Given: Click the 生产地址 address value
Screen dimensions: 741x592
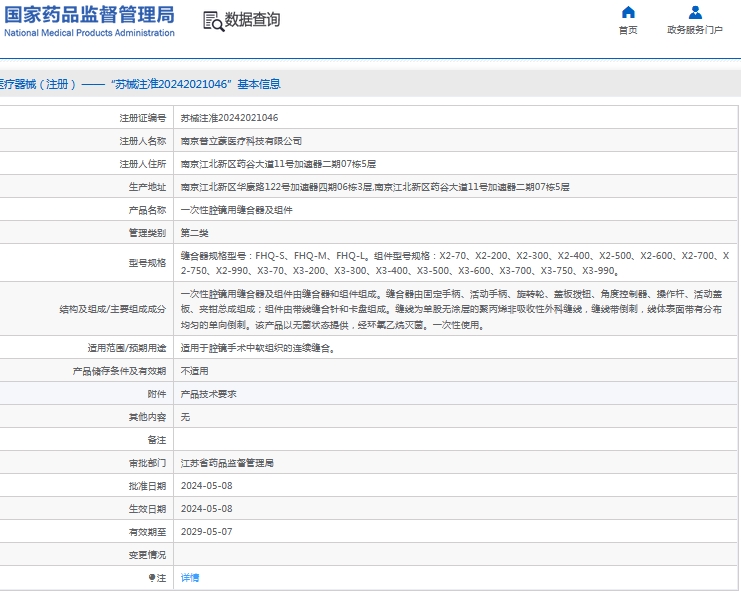Looking at the screenshot, I should 375,187.
